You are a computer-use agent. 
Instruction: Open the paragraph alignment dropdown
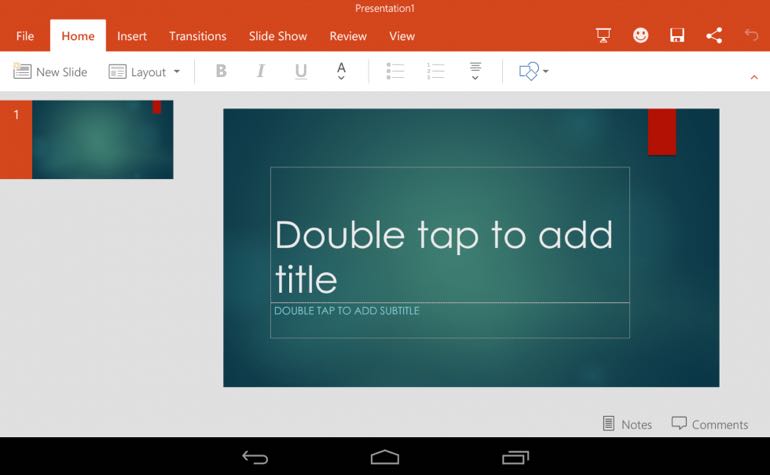475,72
